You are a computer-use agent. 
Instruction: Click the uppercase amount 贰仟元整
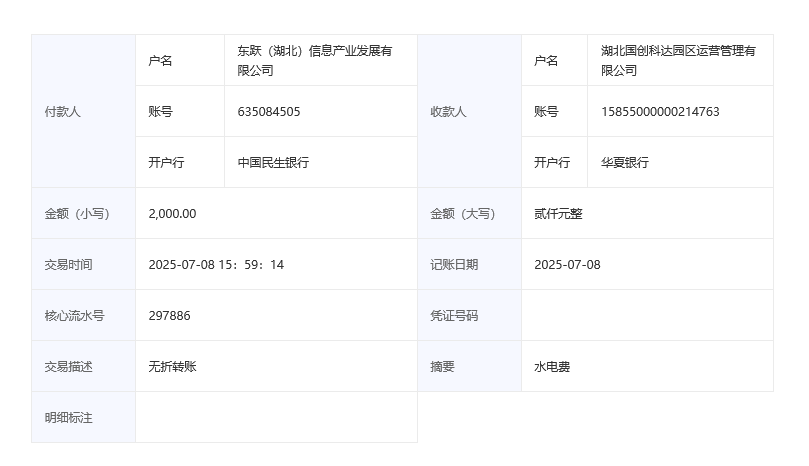(559, 214)
